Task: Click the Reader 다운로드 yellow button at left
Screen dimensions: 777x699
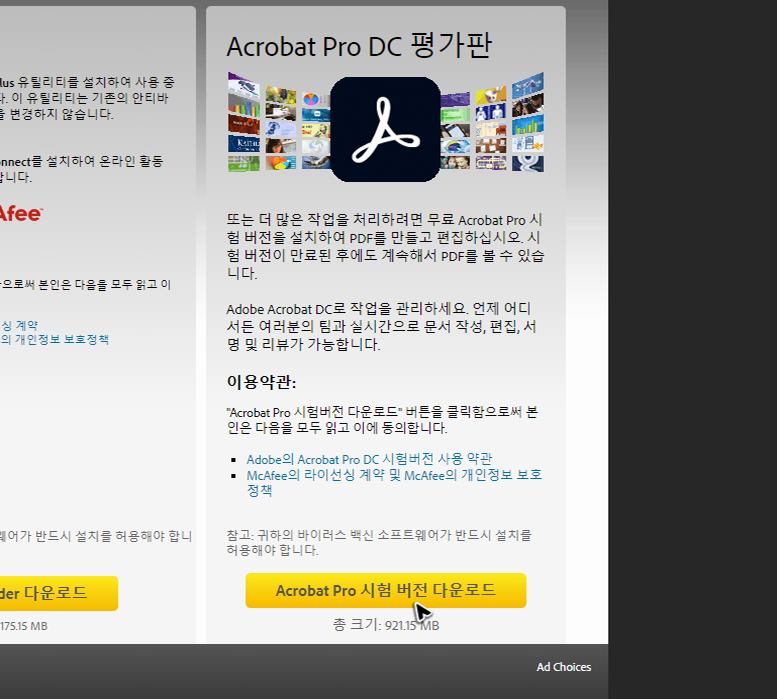Action: tap(59, 593)
